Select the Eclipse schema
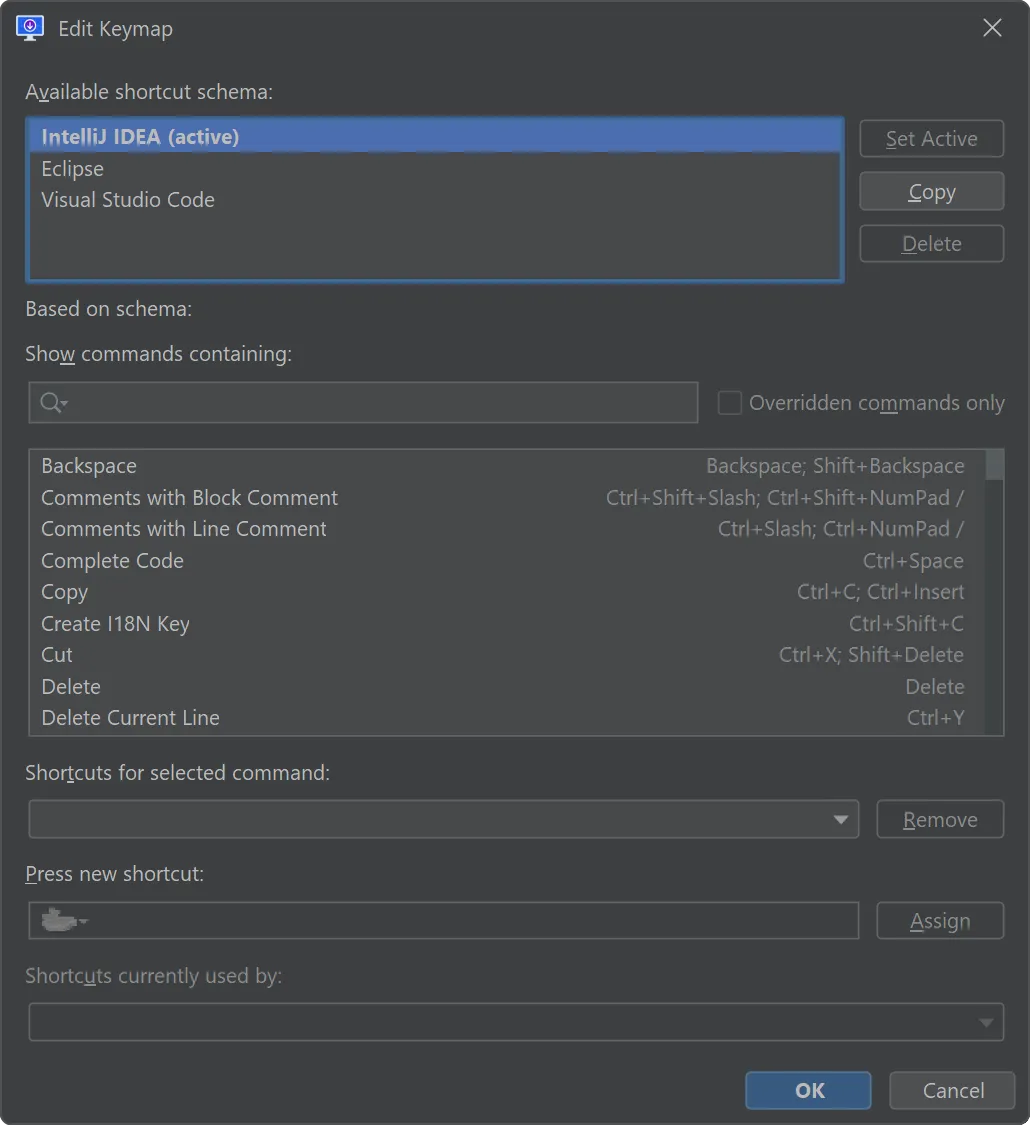Viewport: 1030px width, 1125px height. (x=435, y=169)
